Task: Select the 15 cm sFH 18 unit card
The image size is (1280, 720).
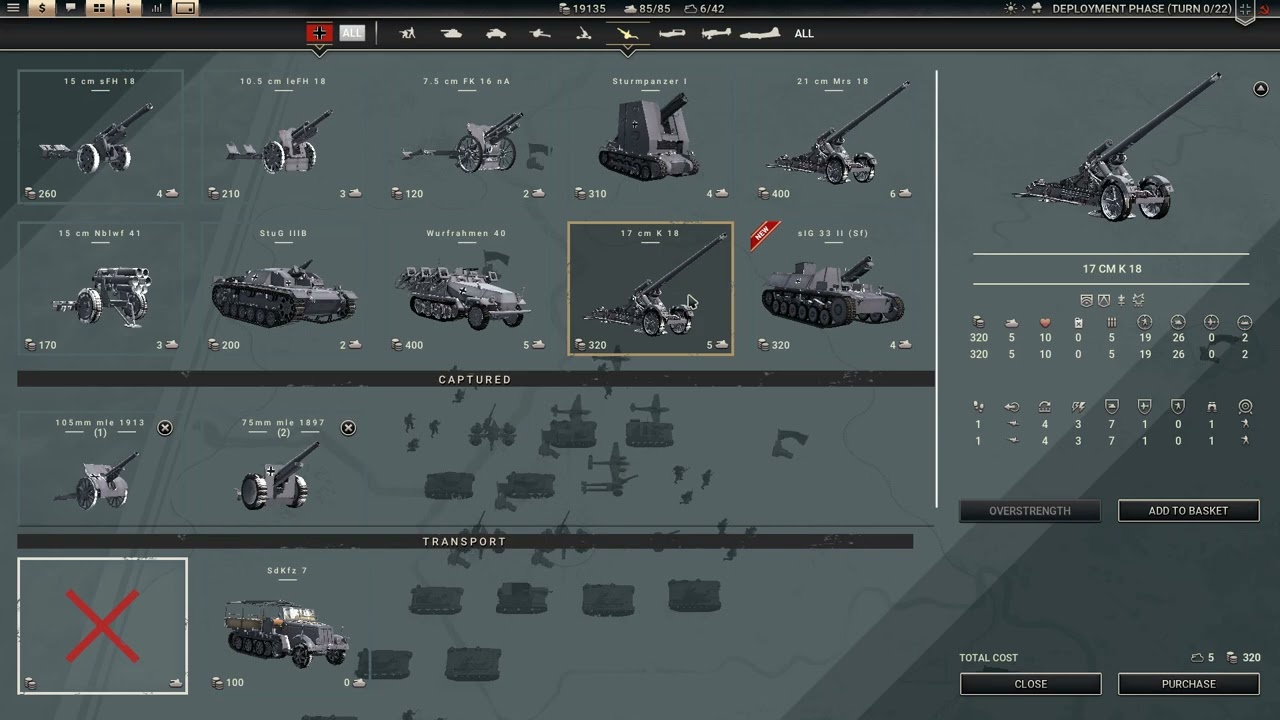Action: pos(101,137)
